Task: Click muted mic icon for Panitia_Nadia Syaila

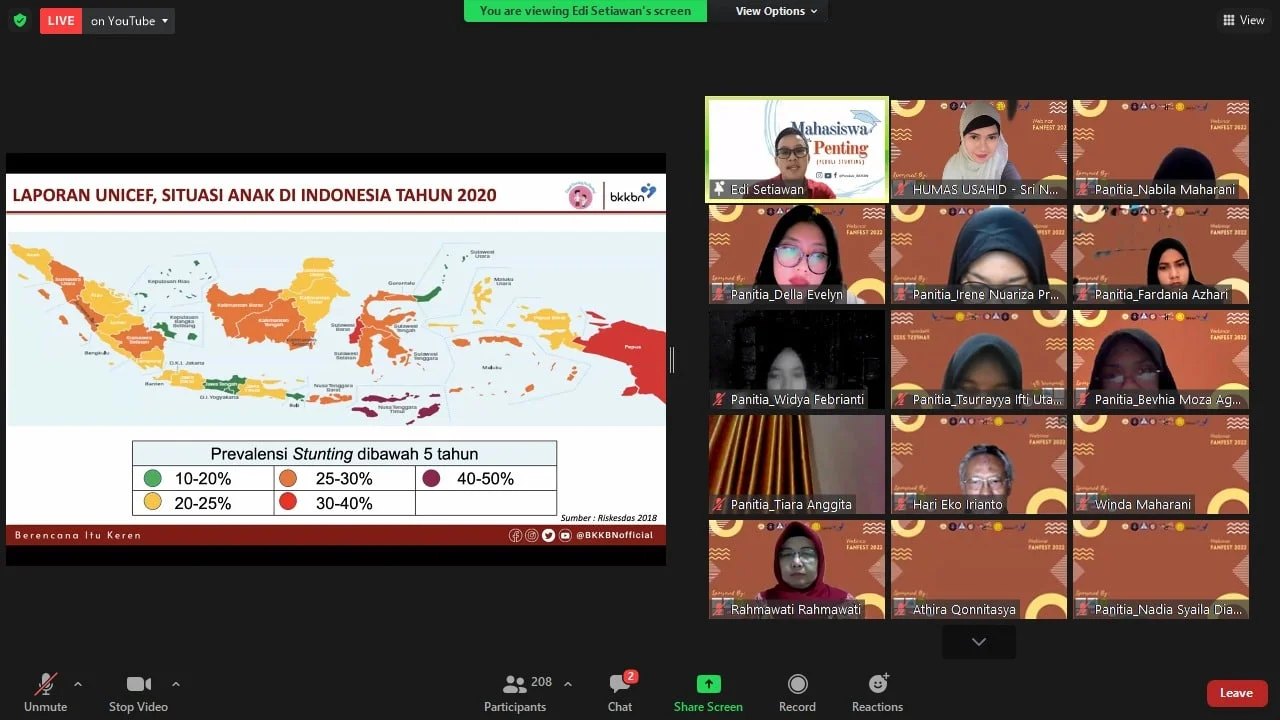Action: 1083,609
